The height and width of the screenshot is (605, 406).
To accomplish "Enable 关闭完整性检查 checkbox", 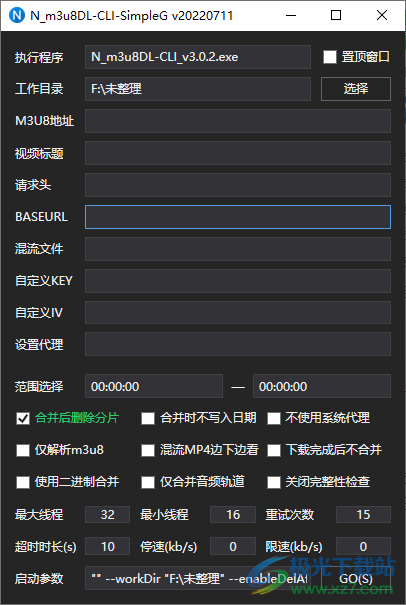I will point(274,482).
